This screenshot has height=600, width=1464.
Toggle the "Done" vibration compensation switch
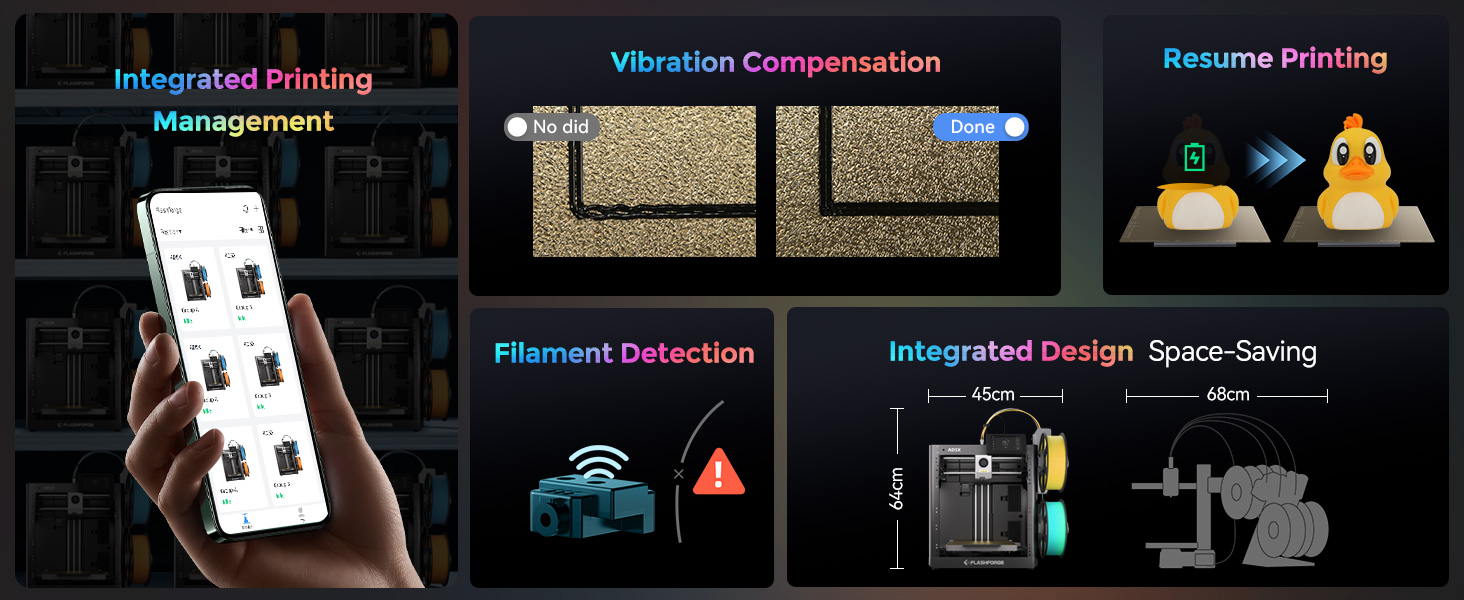(980, 127)
